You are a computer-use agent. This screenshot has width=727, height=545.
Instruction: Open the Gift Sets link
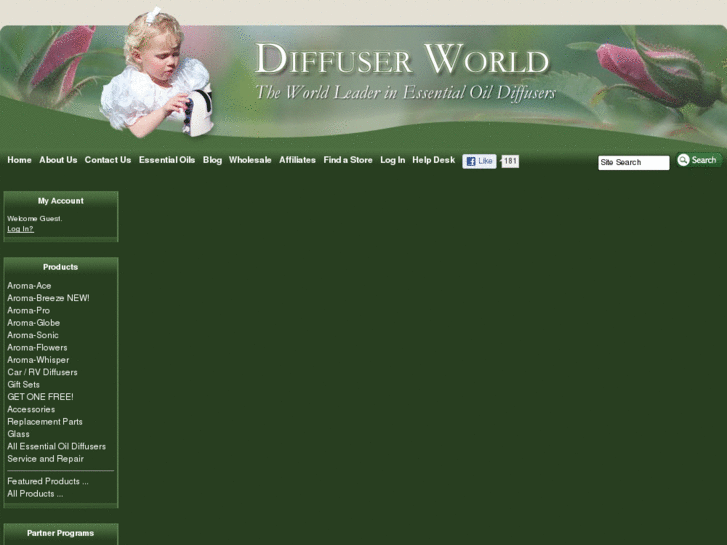23,385
